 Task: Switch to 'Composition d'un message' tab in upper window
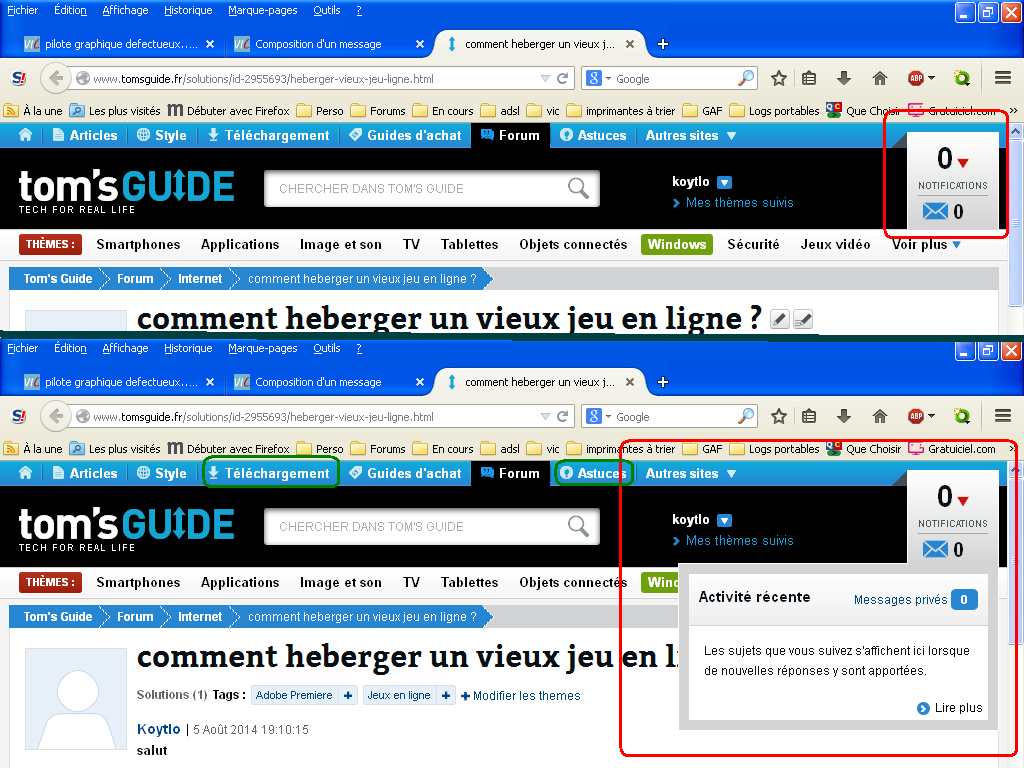[318, 44]
